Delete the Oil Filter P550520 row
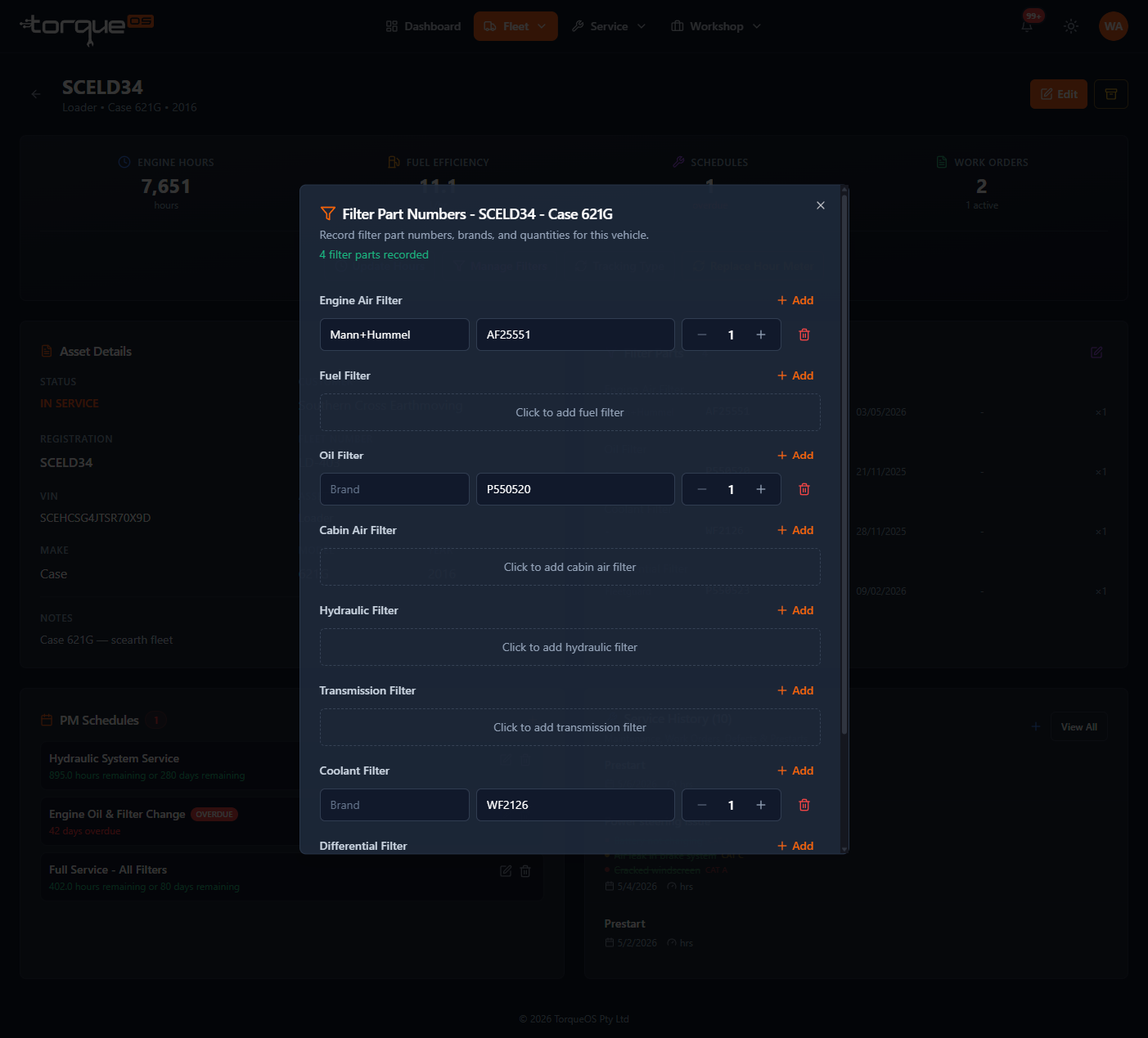Image resolution: width=1148 pixels, height=1038 pixels. (x=804, y=489)
